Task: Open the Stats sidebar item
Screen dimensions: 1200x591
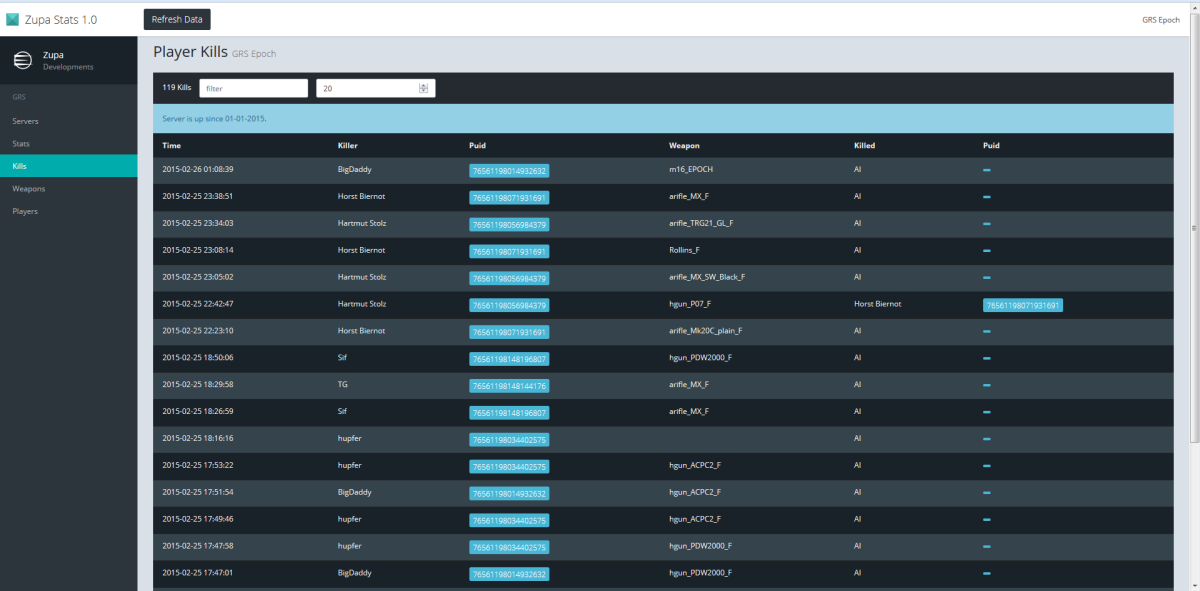Action: click(x=21, y=144)
